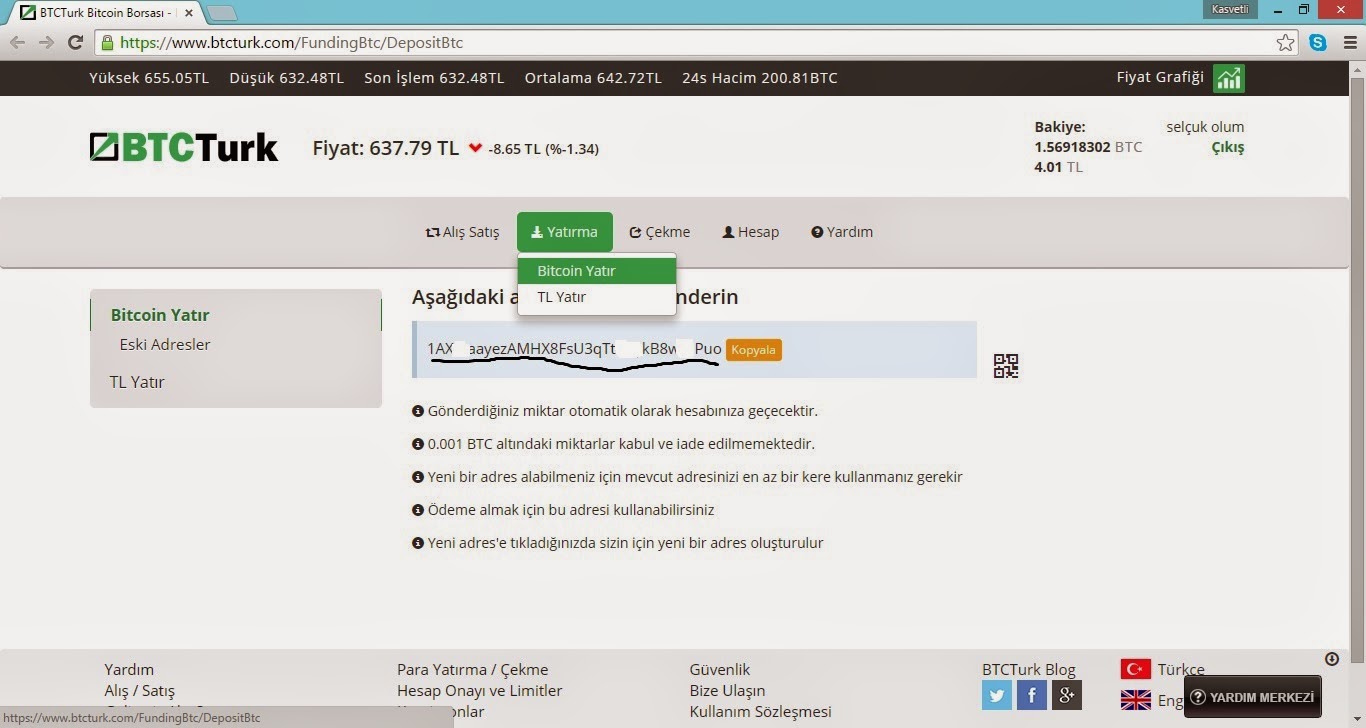The image size is (1366, 728).
Task: Click the Düşük 632.48TL ticker value
Action: (287, 78)
